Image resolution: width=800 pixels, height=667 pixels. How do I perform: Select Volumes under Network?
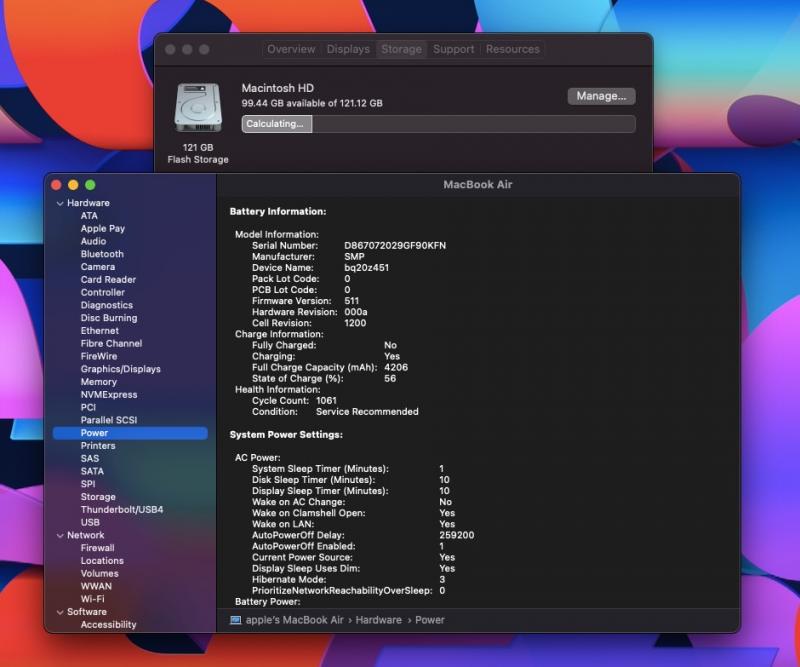(x=99, y=574)
